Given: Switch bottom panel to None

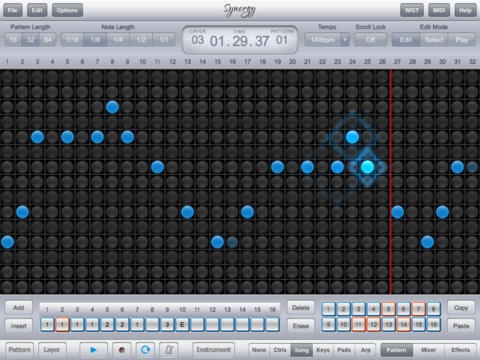Looking at the screenshot, I should click(259, 350).
